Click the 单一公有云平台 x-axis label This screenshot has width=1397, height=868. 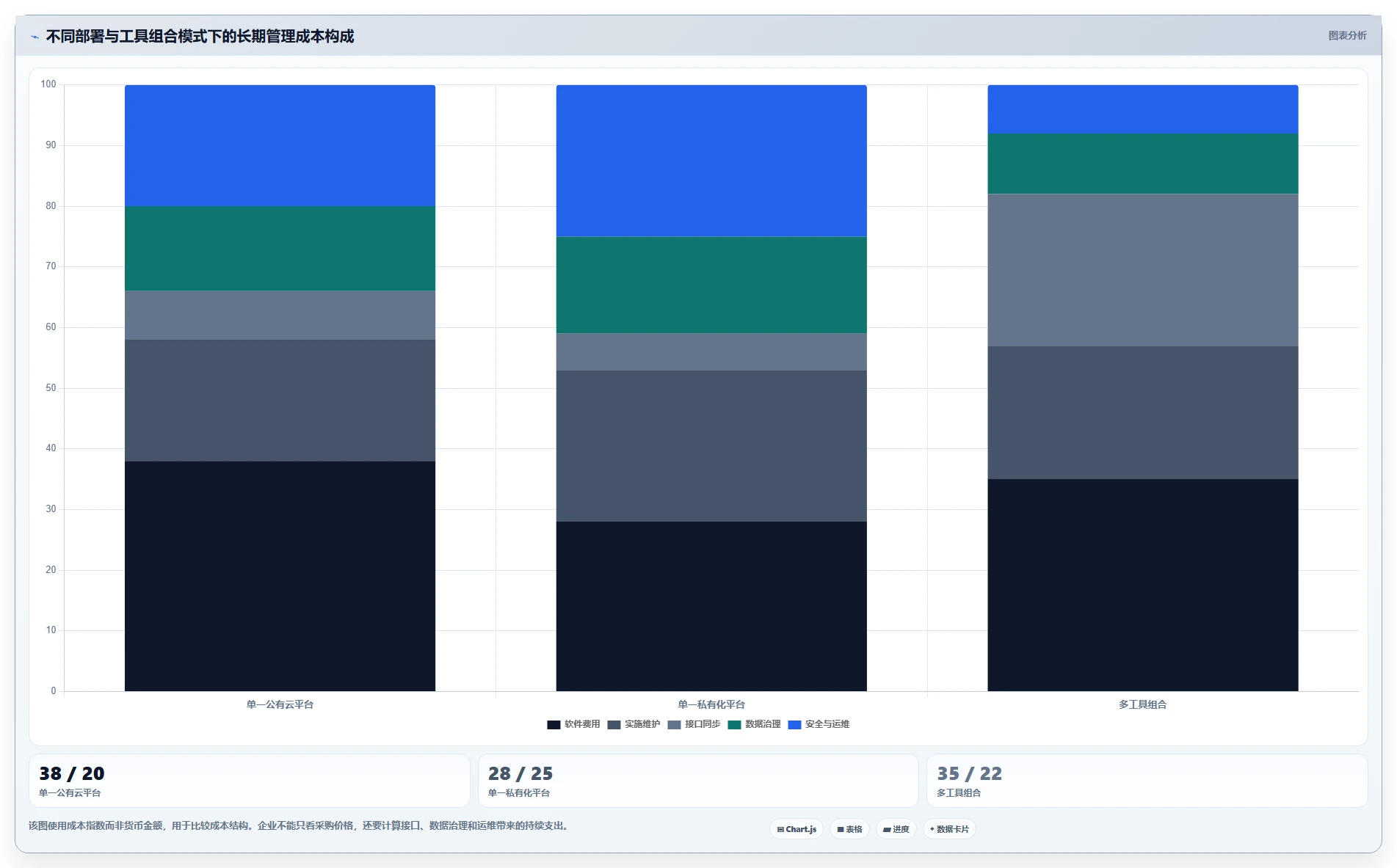click(x=280, y=704)
